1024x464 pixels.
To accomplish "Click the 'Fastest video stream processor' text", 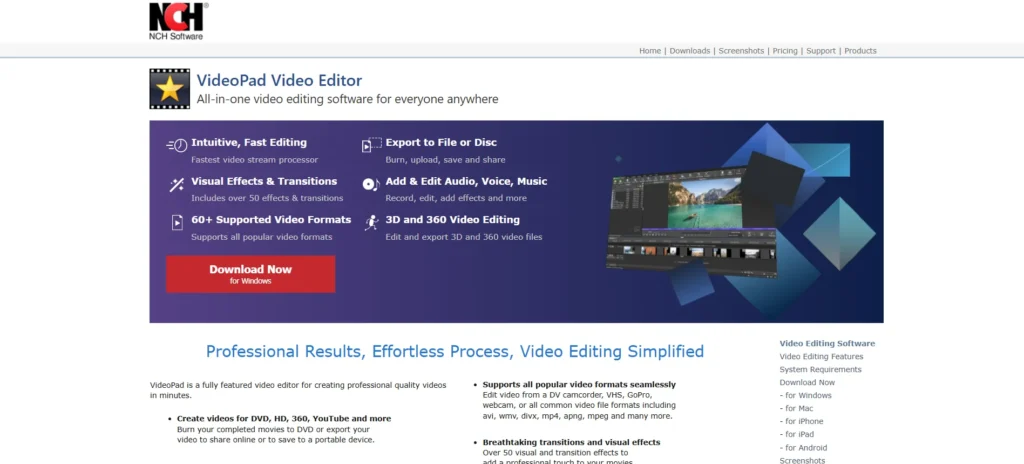I will coord(255,159).
